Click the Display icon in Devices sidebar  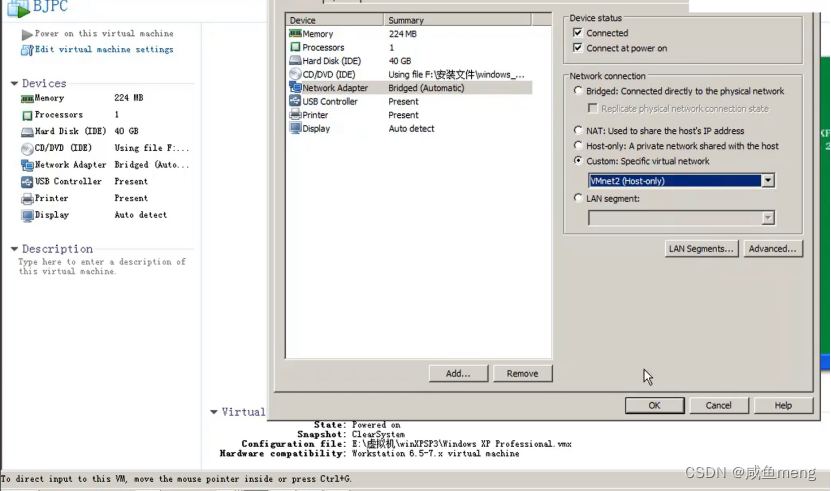(x=27, y=215)
